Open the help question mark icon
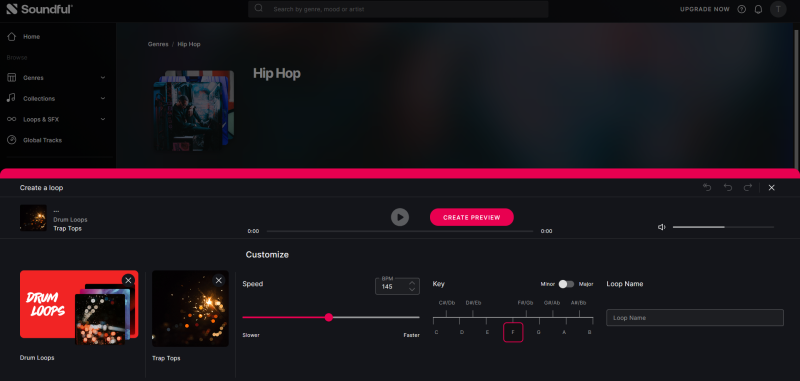 coord(742,9)
